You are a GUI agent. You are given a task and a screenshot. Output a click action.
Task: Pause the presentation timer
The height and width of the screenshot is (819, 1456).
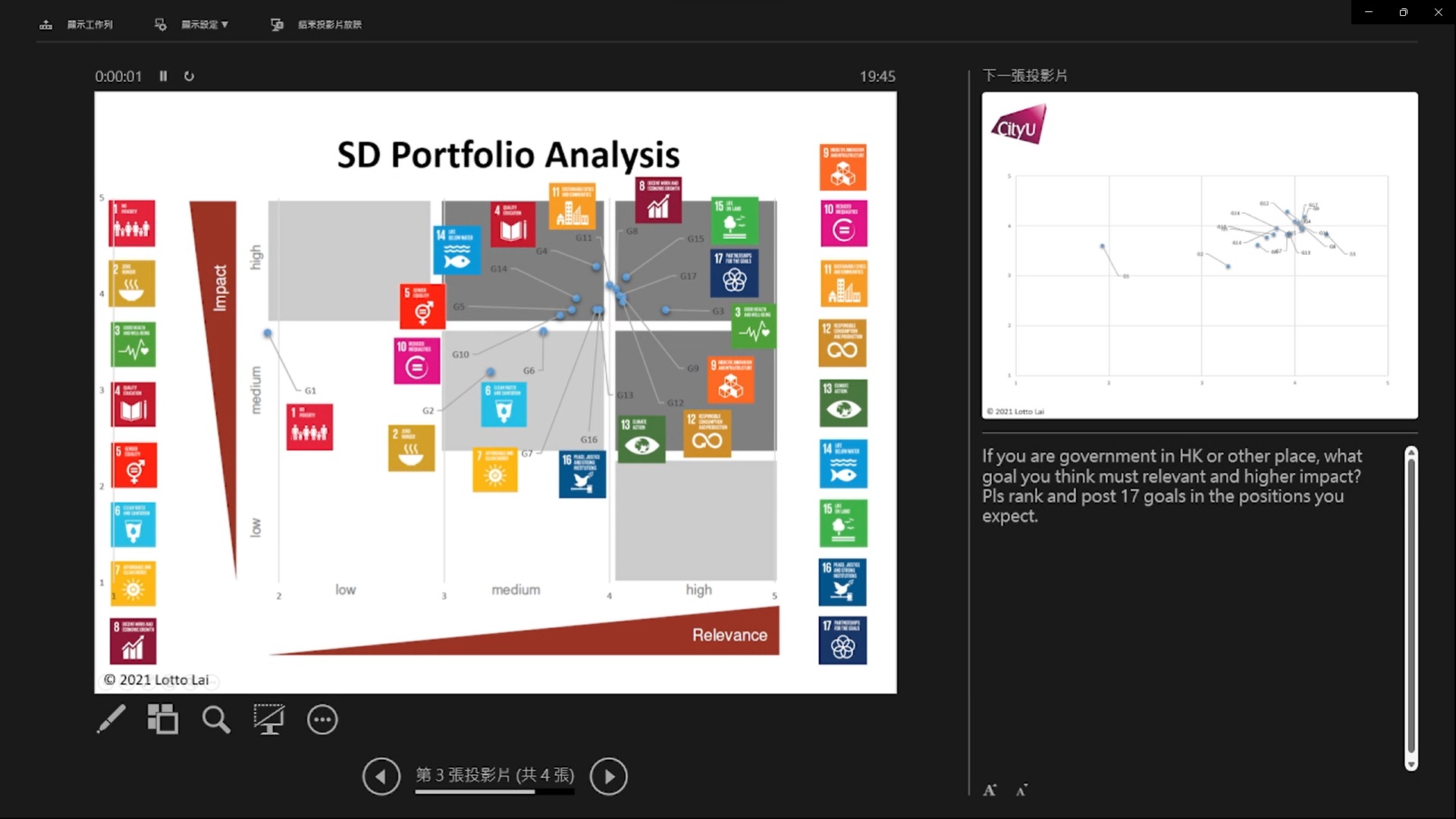click(x=163, y=76)
